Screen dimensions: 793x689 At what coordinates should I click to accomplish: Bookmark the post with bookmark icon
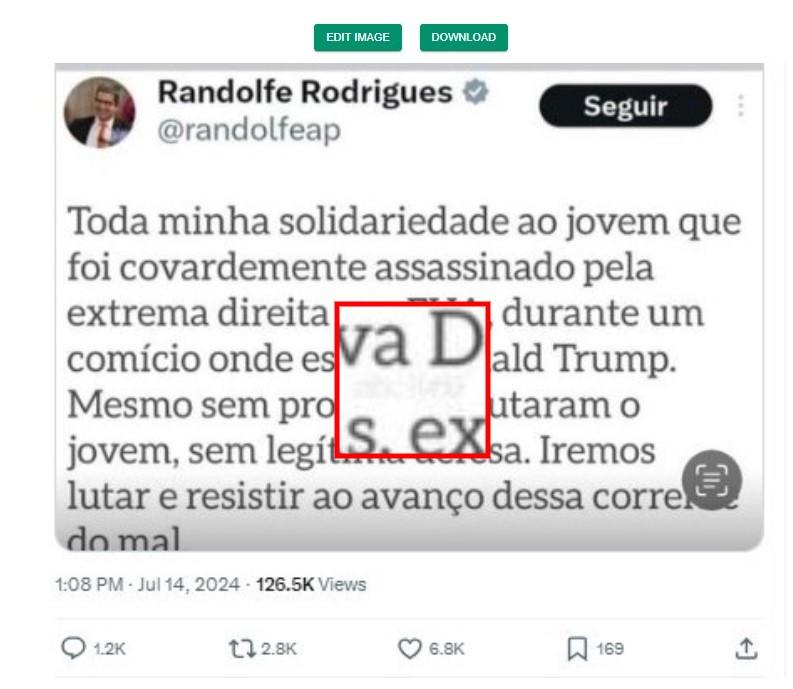577,649
